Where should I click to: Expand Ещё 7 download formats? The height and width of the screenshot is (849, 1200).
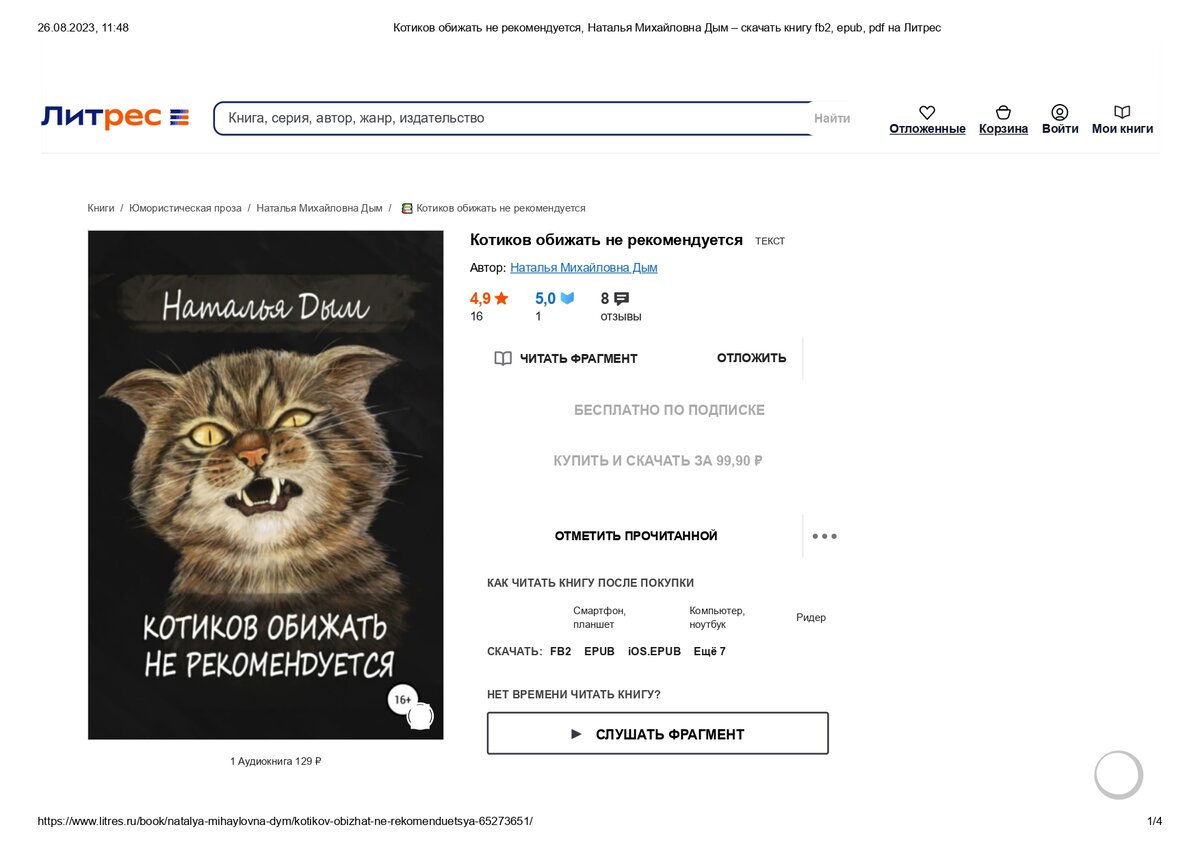pyautogui.click(x=710, y=652)
